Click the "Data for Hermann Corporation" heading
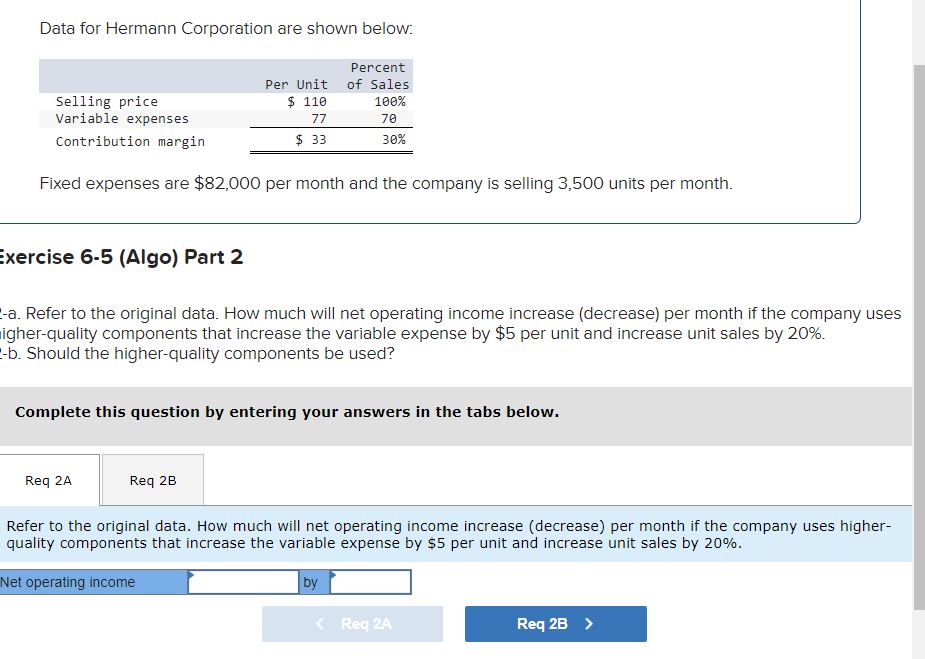925x659 pixels. click(225, 28)
